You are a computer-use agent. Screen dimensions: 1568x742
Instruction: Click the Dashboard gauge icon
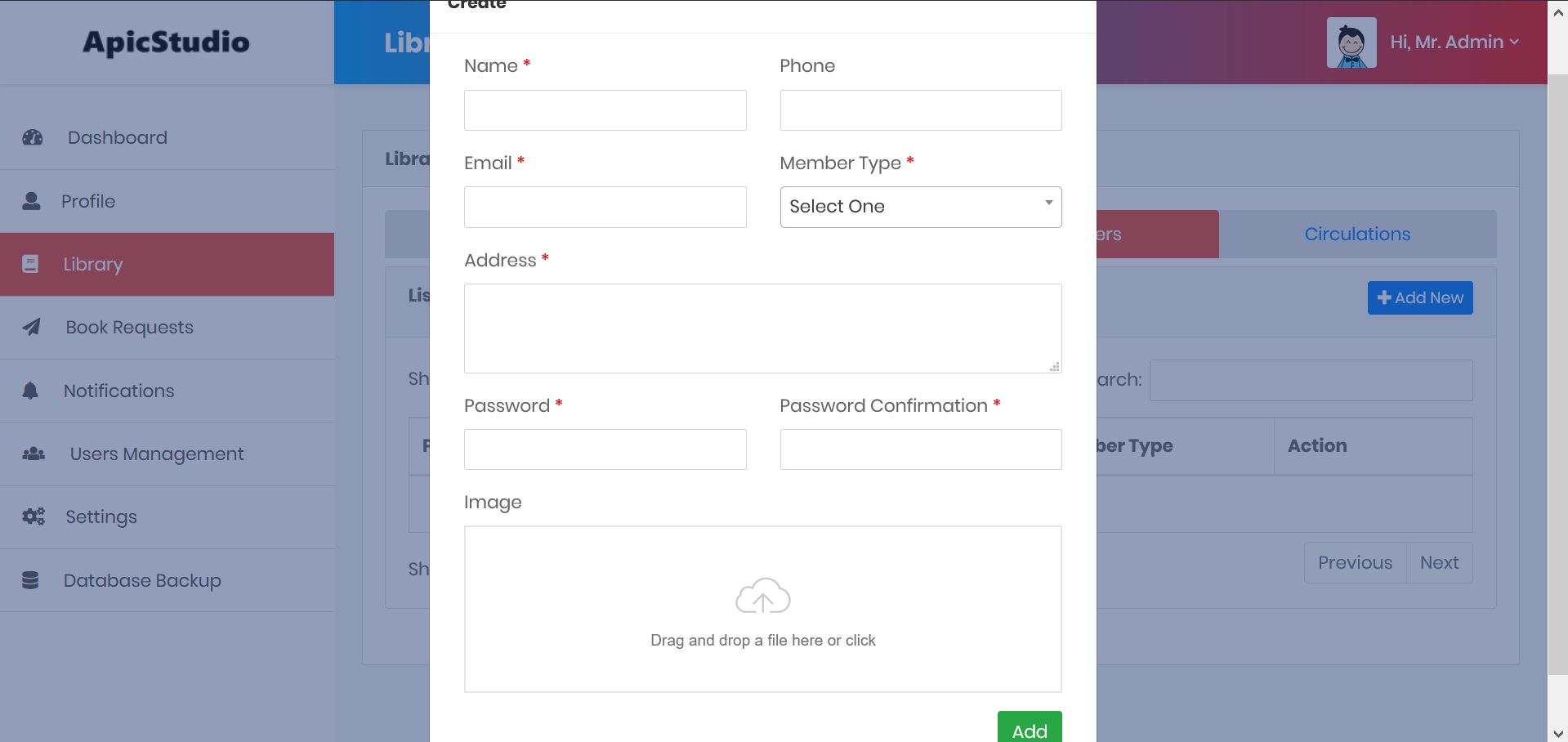click(33, 137)
